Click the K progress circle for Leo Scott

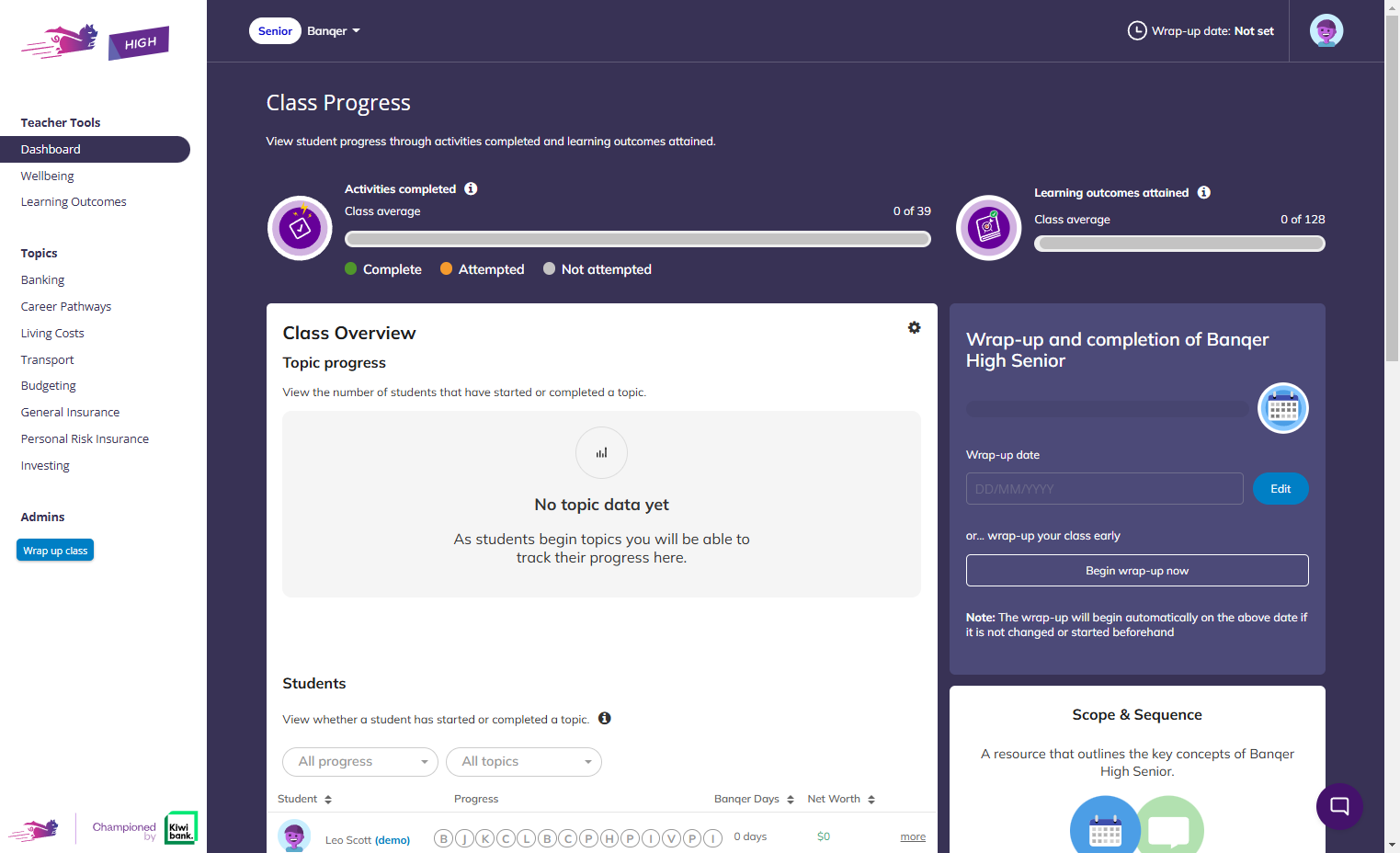pyautogui.click(x=484, y=838)
